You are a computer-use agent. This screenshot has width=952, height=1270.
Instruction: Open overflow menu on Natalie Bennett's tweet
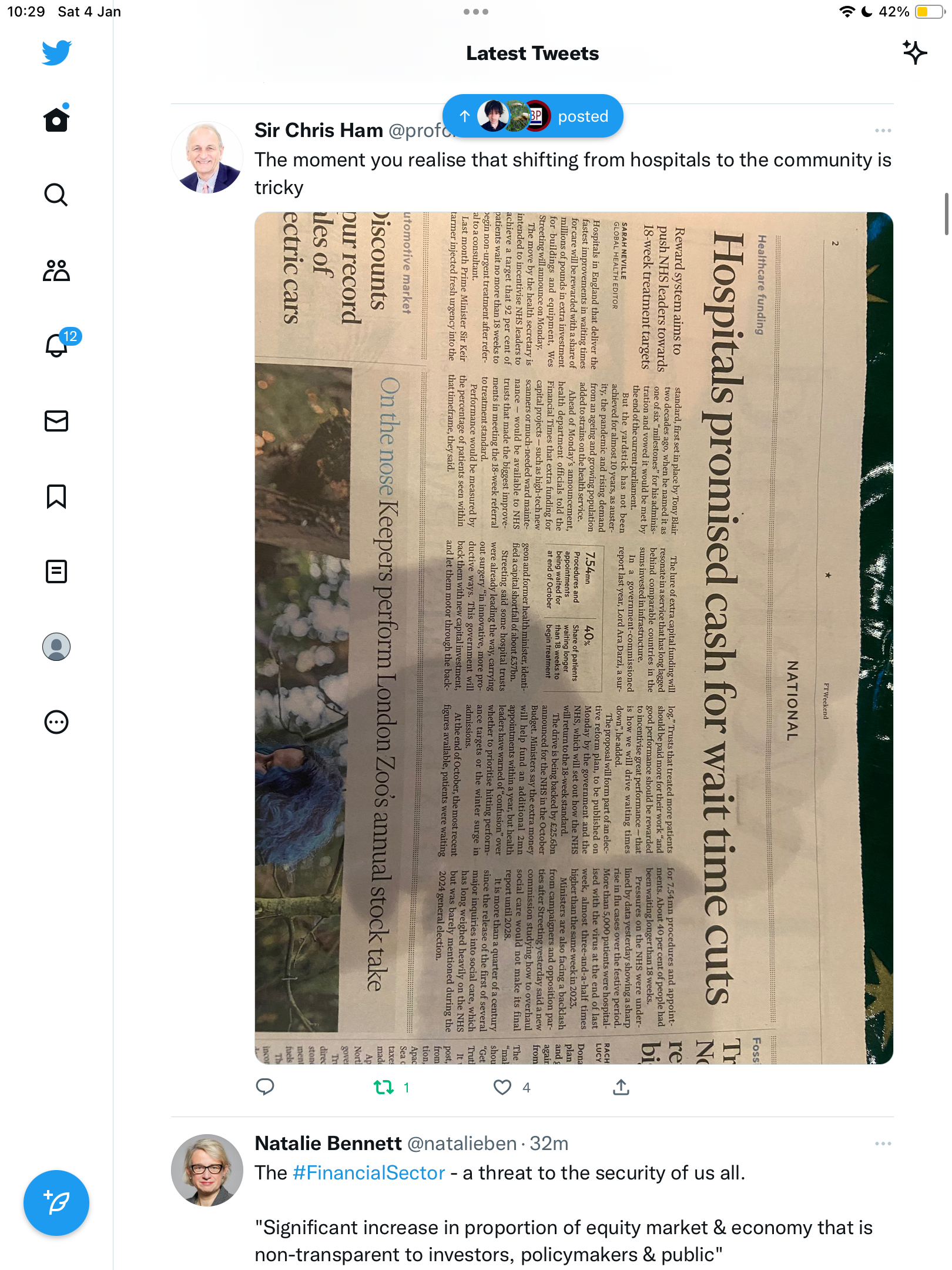(883, 1144)
